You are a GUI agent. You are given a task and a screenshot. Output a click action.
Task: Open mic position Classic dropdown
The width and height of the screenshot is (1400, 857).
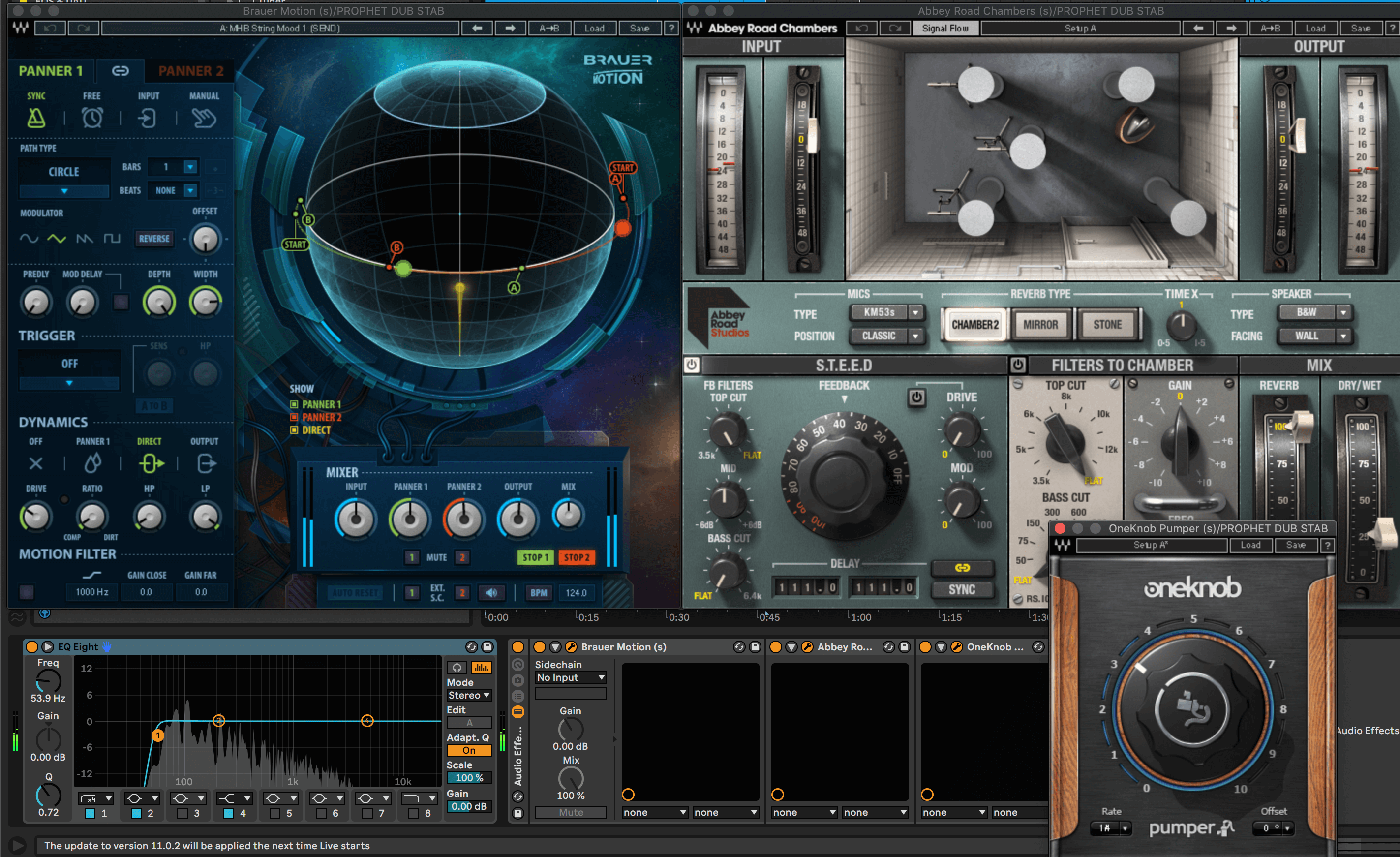886,336
